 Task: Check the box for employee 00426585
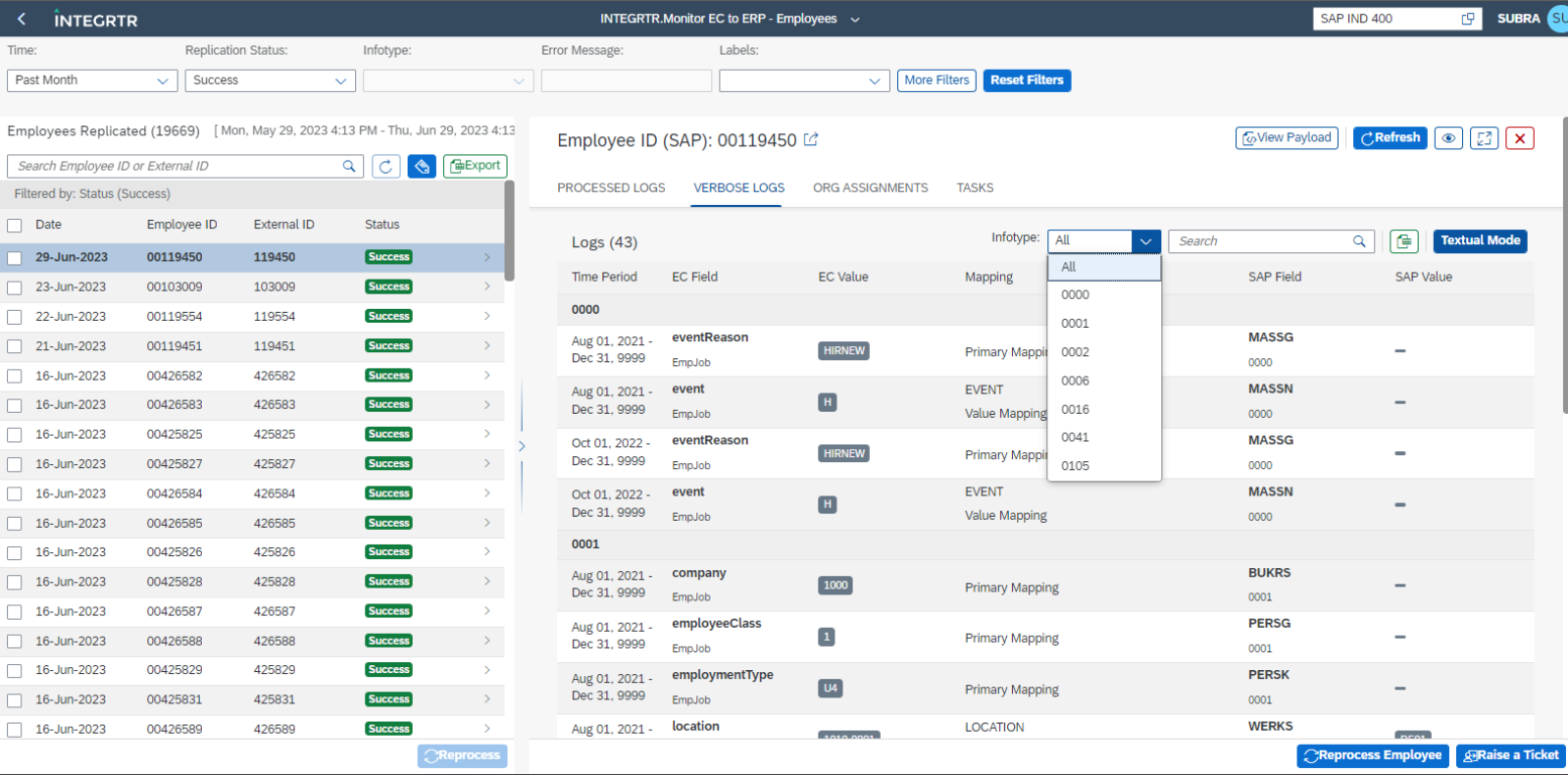(15, 523)
